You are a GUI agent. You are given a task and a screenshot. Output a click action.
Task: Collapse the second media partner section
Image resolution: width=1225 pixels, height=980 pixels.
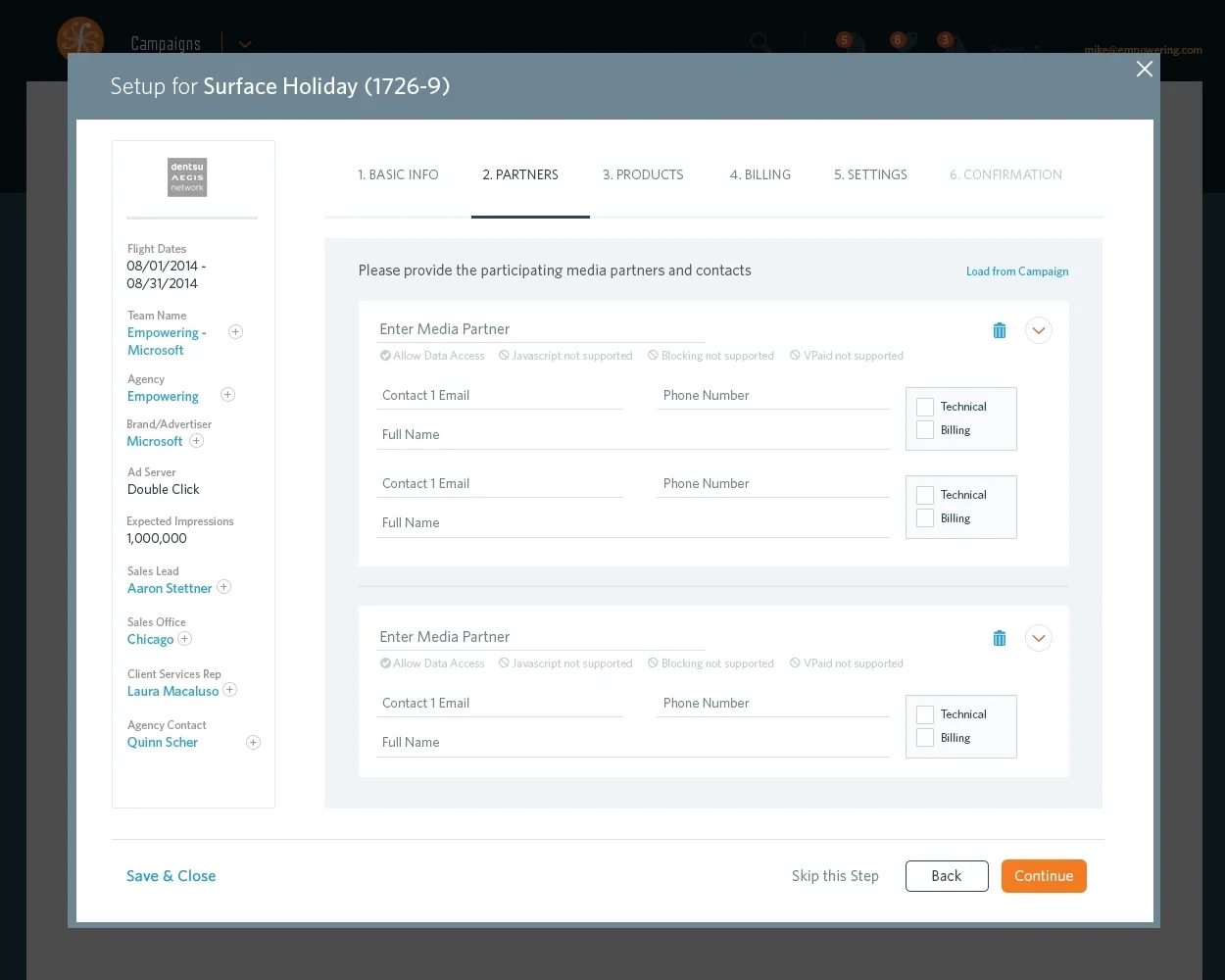point(1039,638)
